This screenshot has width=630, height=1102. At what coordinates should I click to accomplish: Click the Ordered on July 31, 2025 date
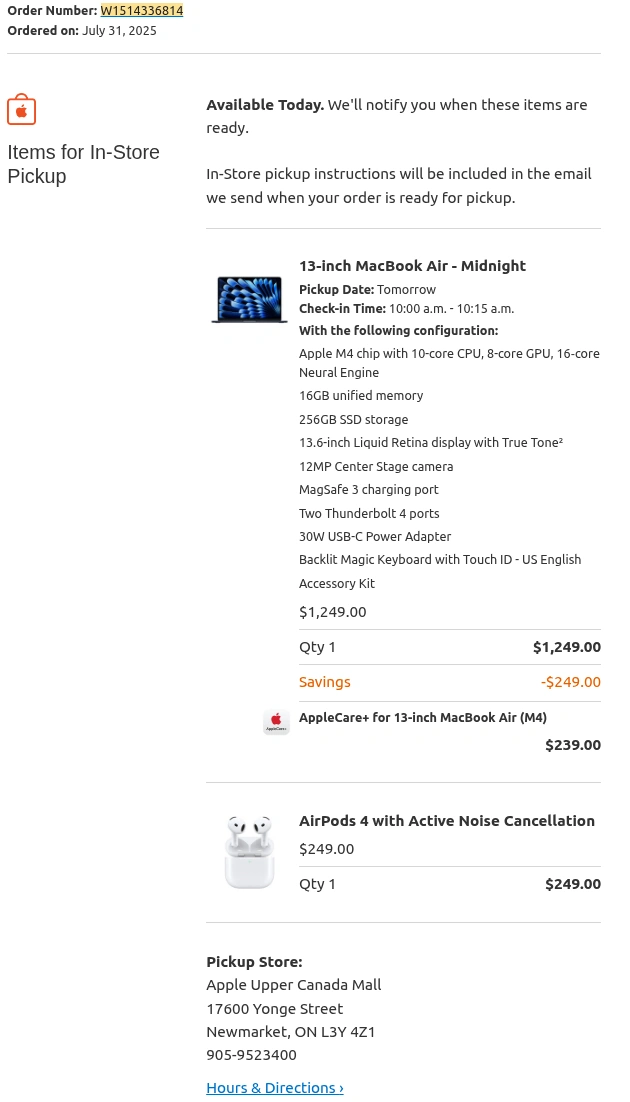(82, 30)
